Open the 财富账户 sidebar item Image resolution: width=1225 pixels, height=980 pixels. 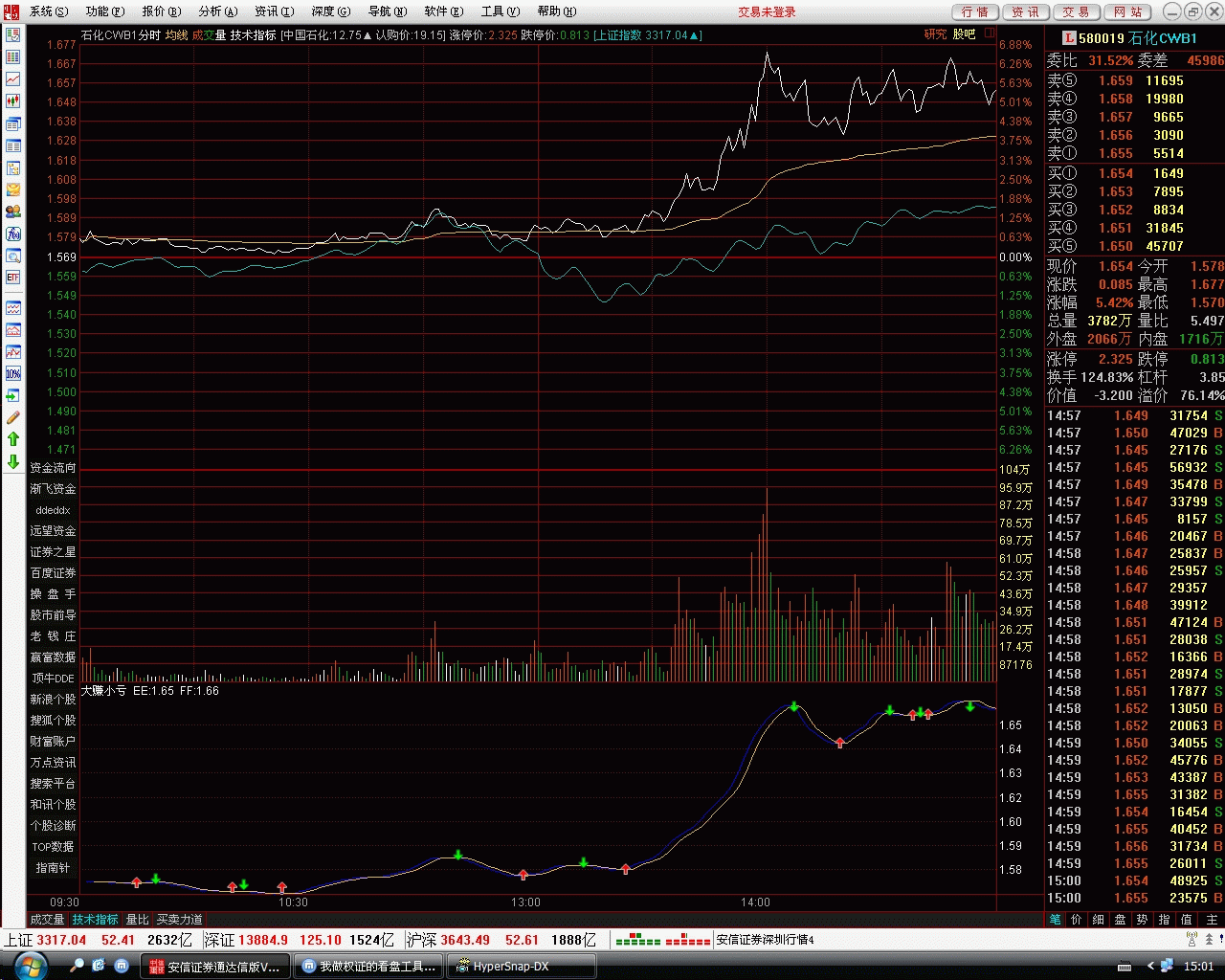tap(53, 742)
